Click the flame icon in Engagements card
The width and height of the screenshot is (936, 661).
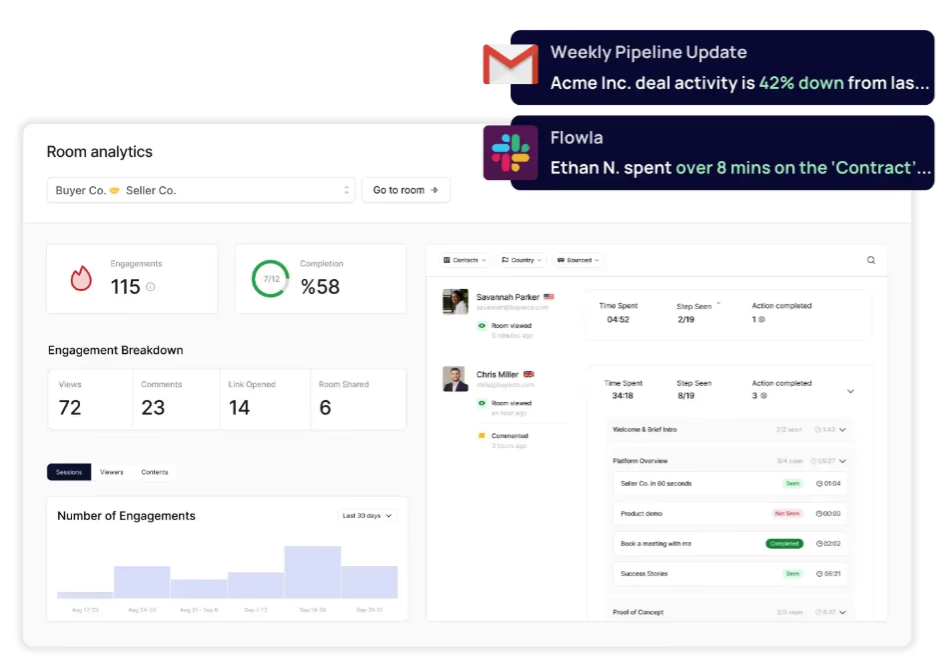click(x=81, y=278)
